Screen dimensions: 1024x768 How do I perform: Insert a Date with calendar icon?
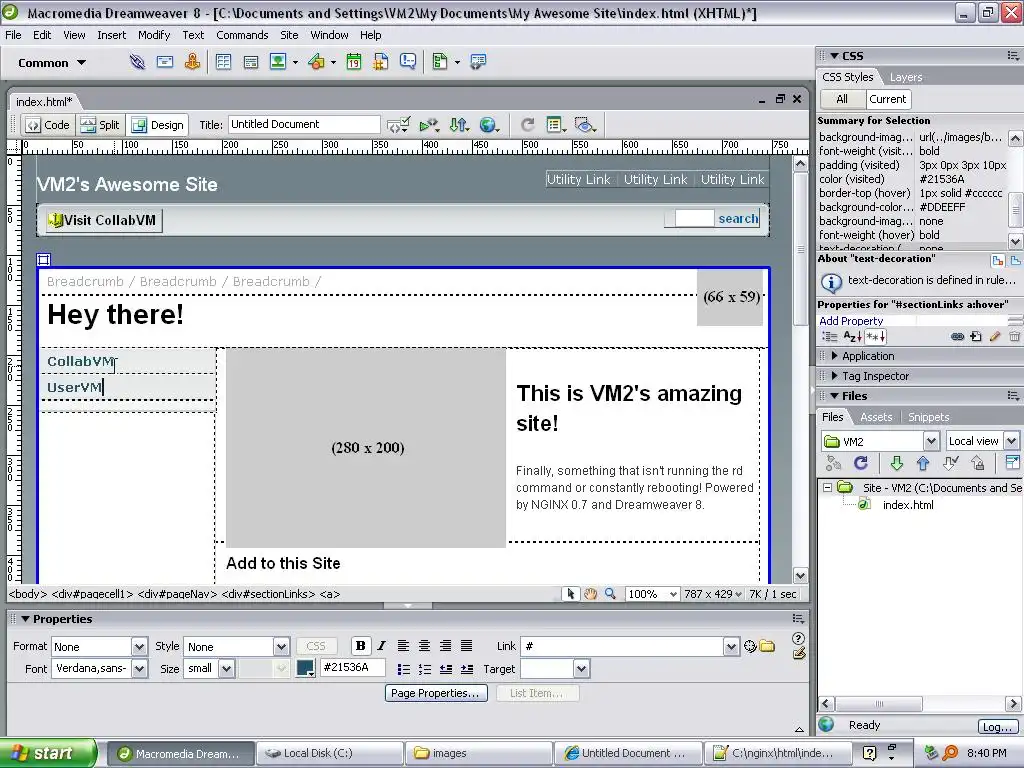coord(353,62)
